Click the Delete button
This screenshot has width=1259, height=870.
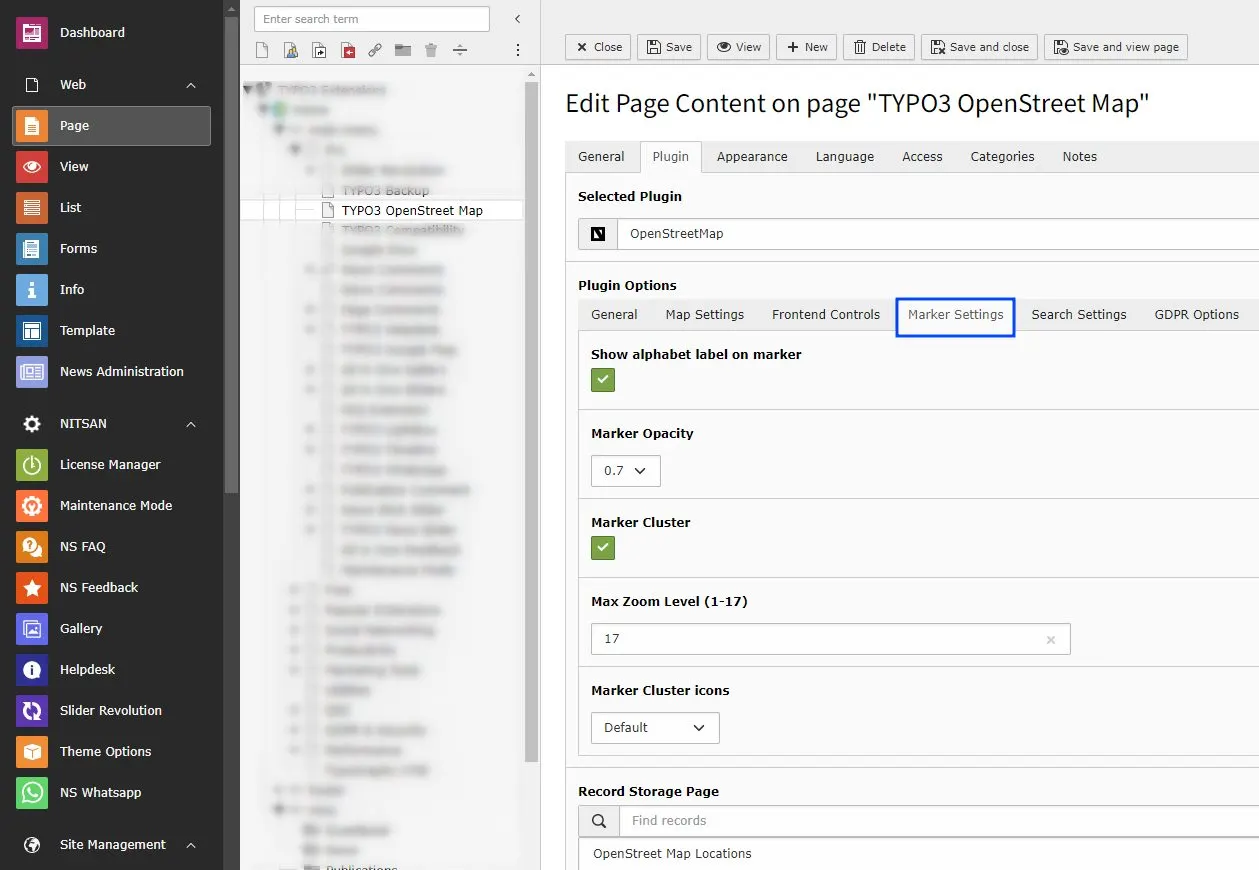(880, 47)
